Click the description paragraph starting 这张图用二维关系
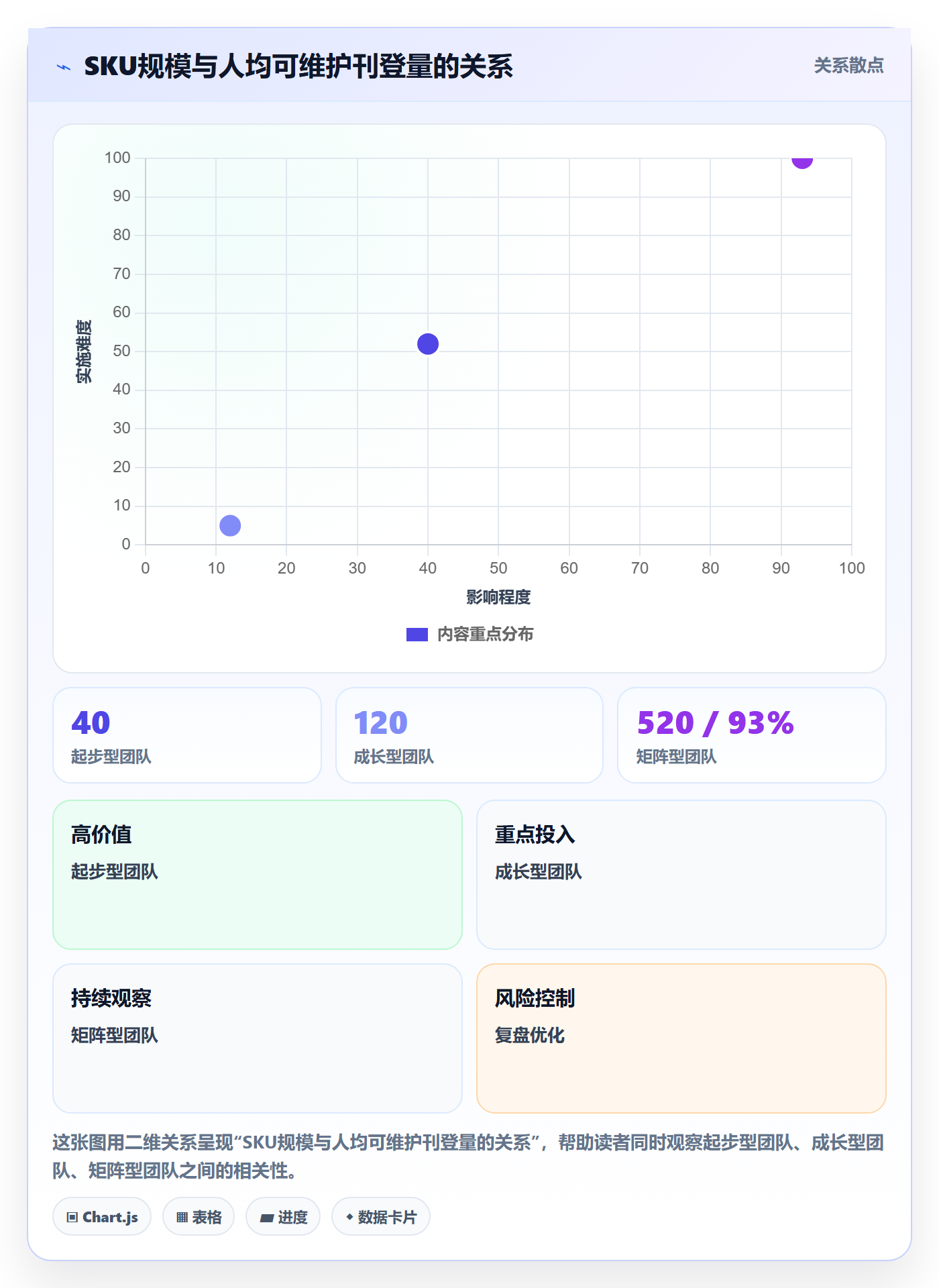Viewport: 939px width, 1288px height. [469, 1157]
